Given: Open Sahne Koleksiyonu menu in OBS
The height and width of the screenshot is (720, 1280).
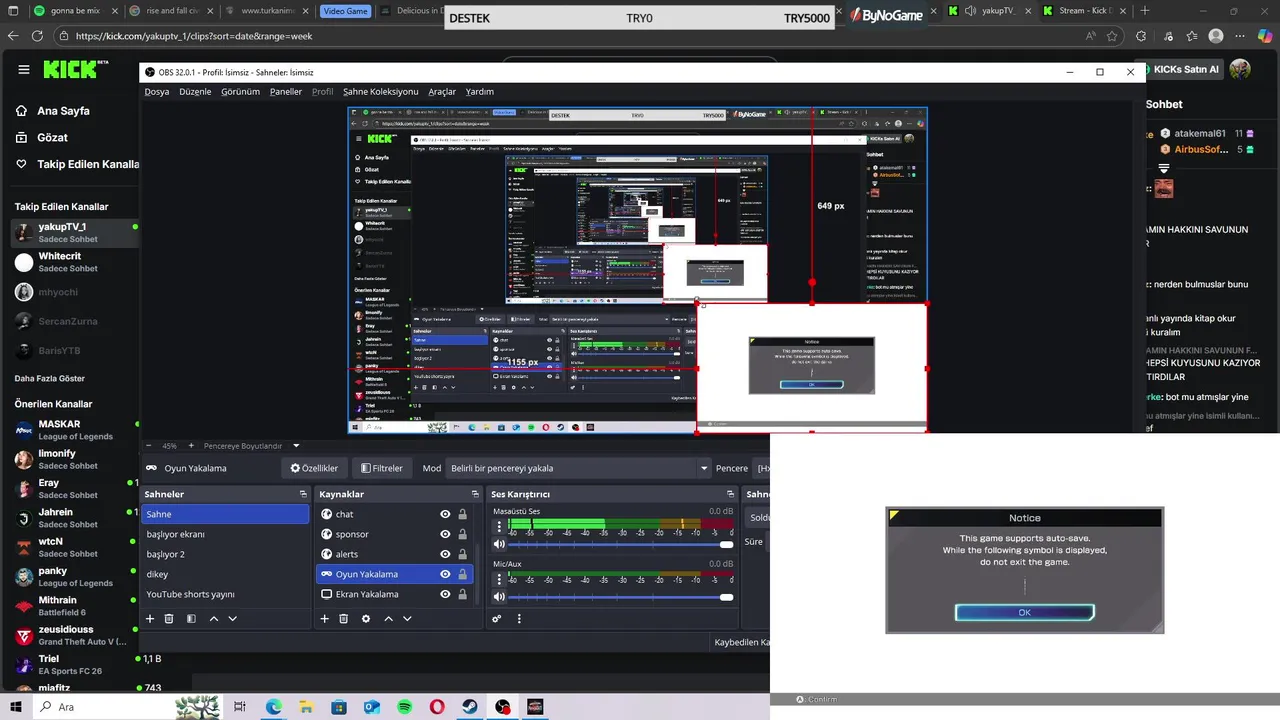Looking at the screenshot, I should click(x=380, y=91).
